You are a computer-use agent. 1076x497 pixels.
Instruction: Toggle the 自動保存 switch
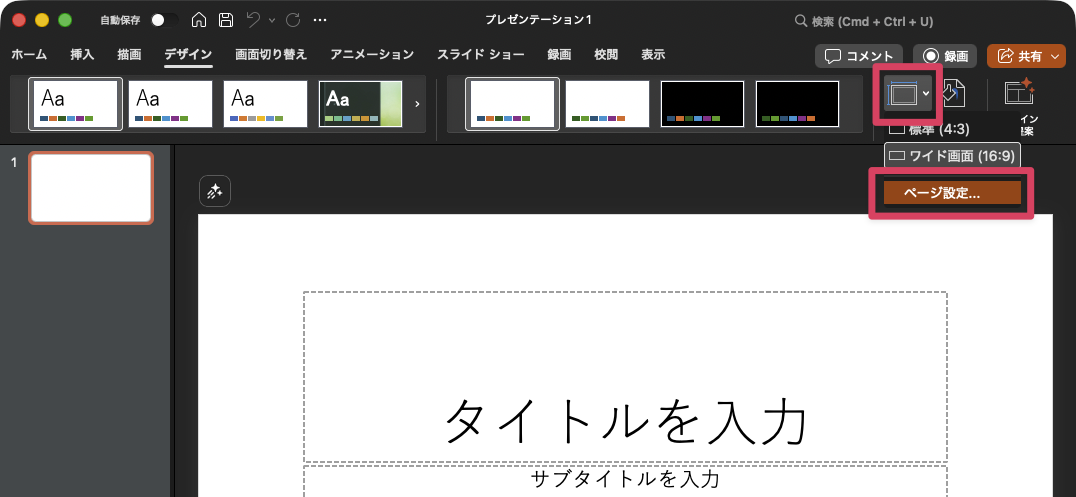pos(165,20)
